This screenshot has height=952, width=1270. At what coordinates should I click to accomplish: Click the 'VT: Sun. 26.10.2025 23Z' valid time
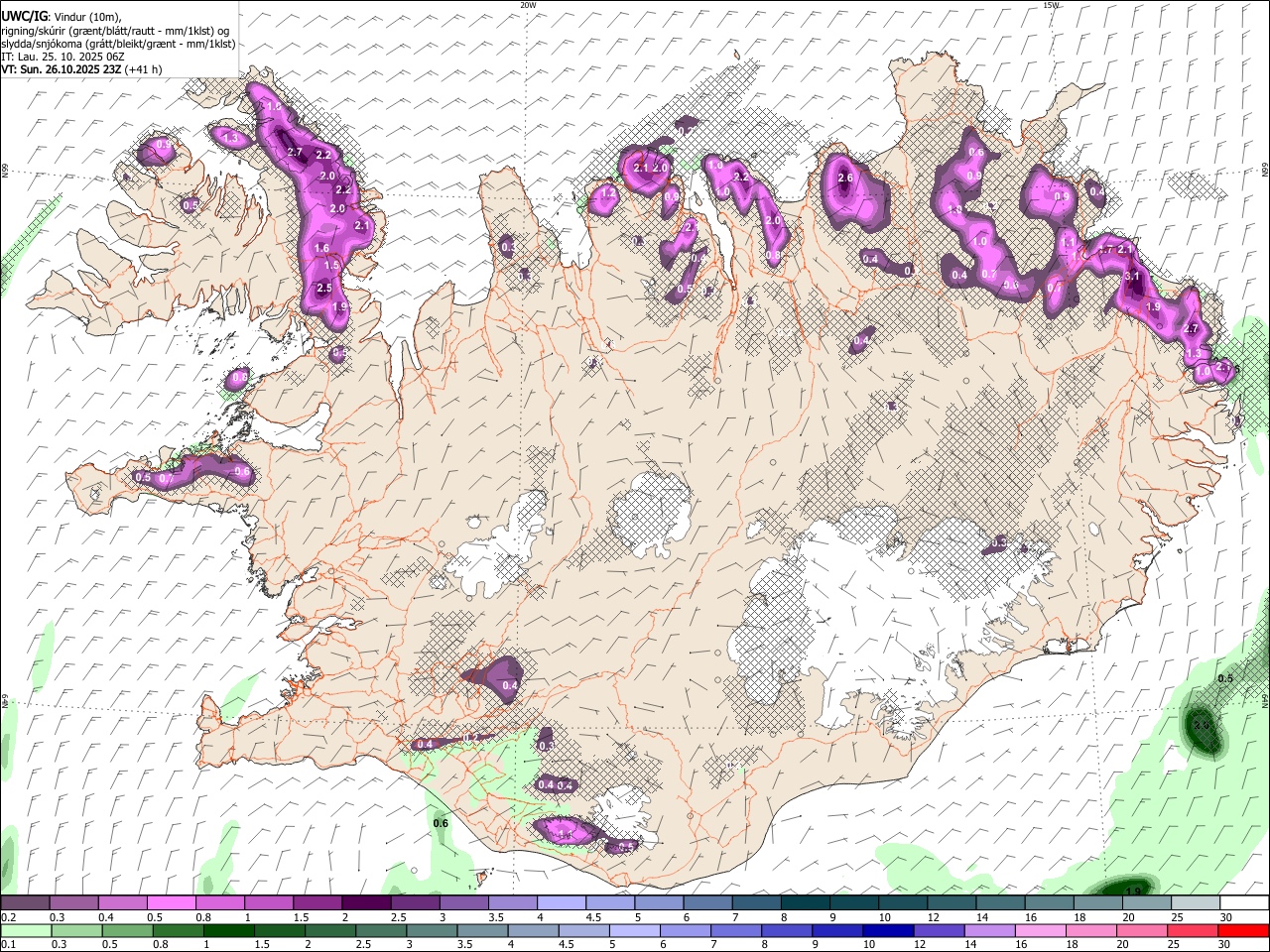[62, 69]
